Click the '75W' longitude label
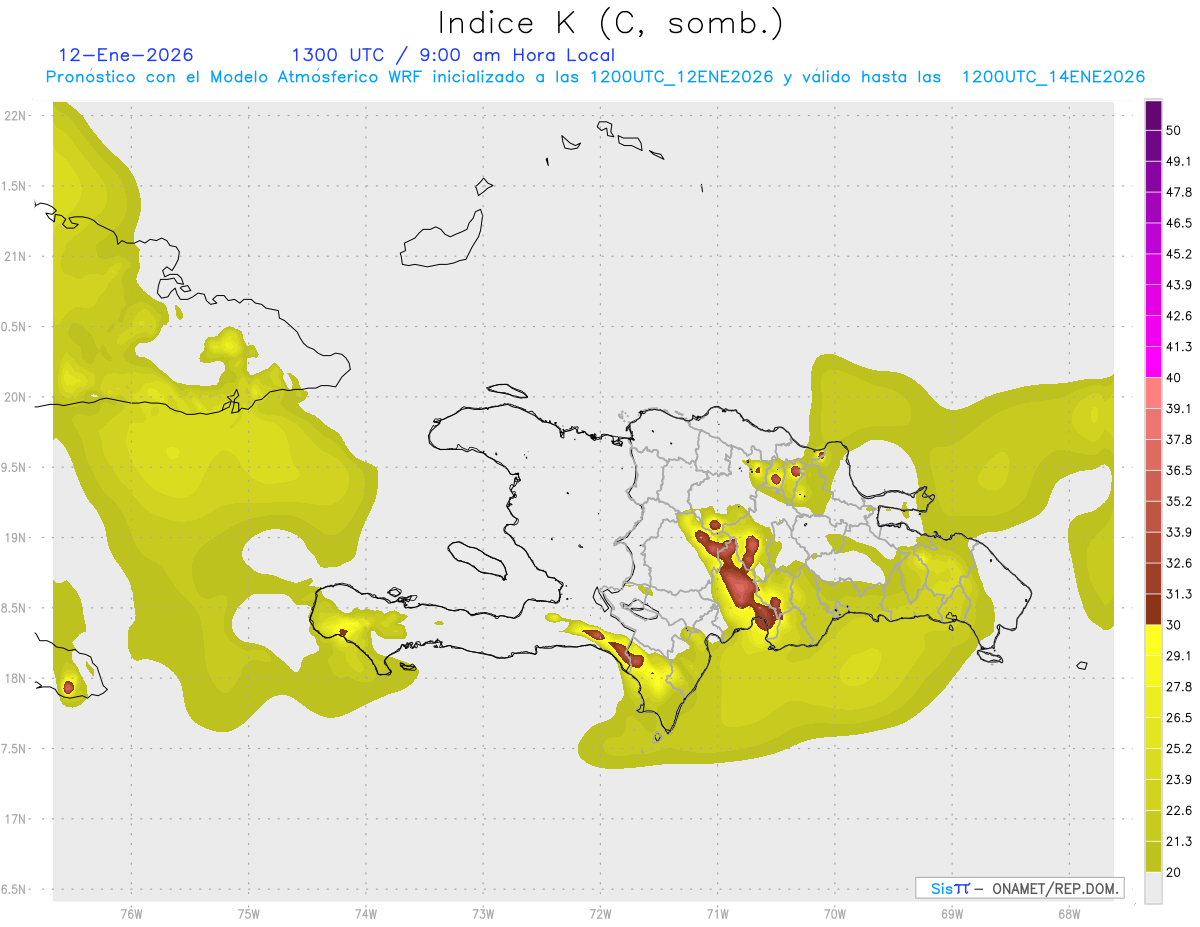Image resolution: width=1200 pixels, height=927 pixels. [x=248, y=914]
